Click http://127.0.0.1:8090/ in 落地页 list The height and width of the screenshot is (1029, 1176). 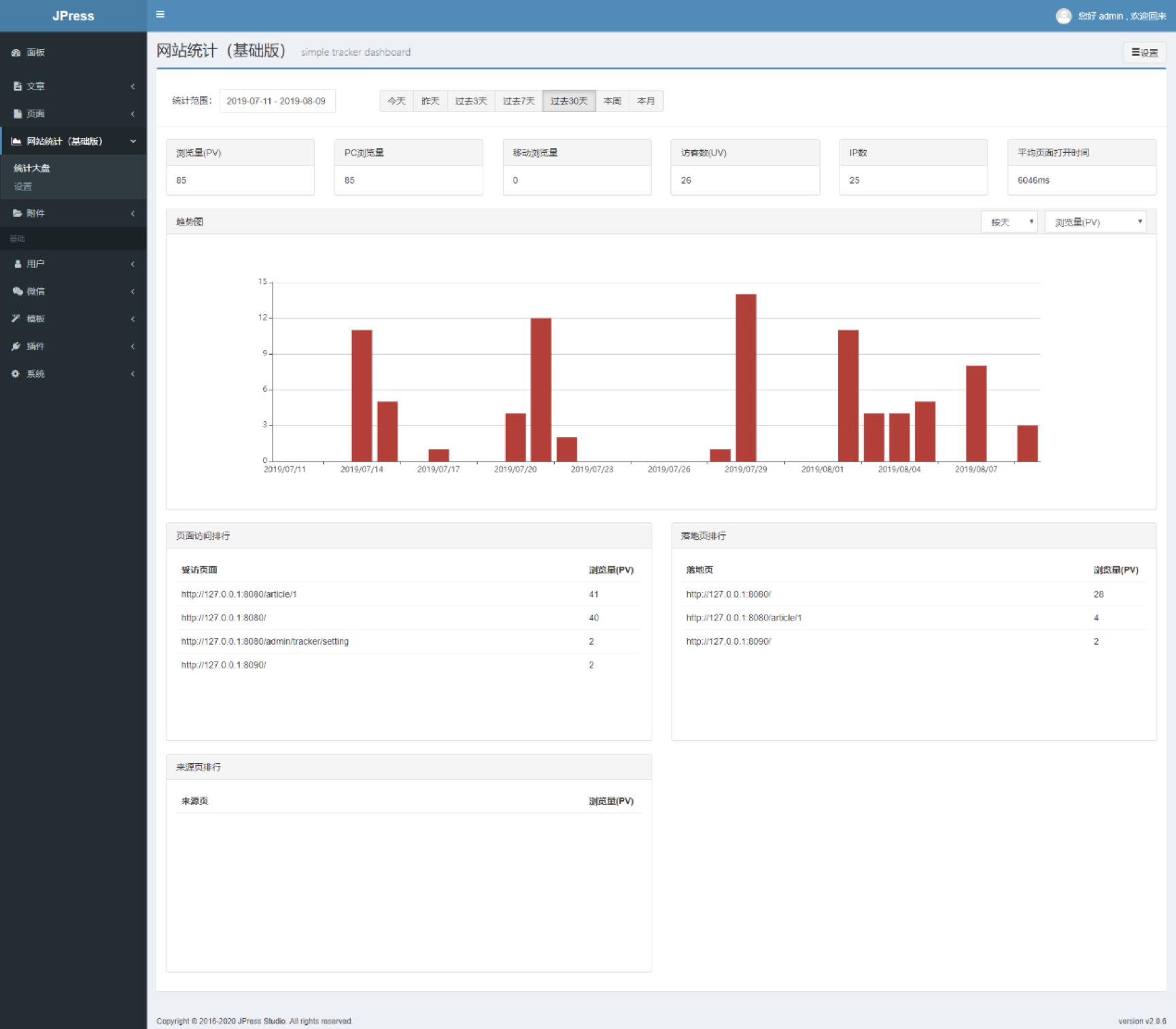[729, 642]
